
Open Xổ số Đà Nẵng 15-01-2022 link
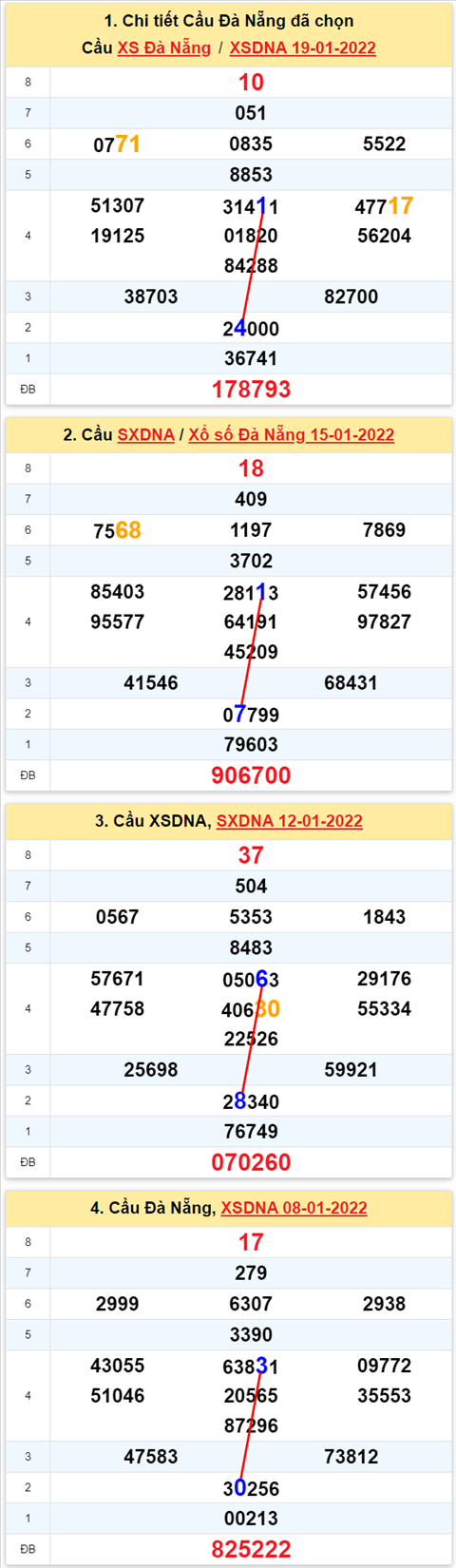pos(291,434)
